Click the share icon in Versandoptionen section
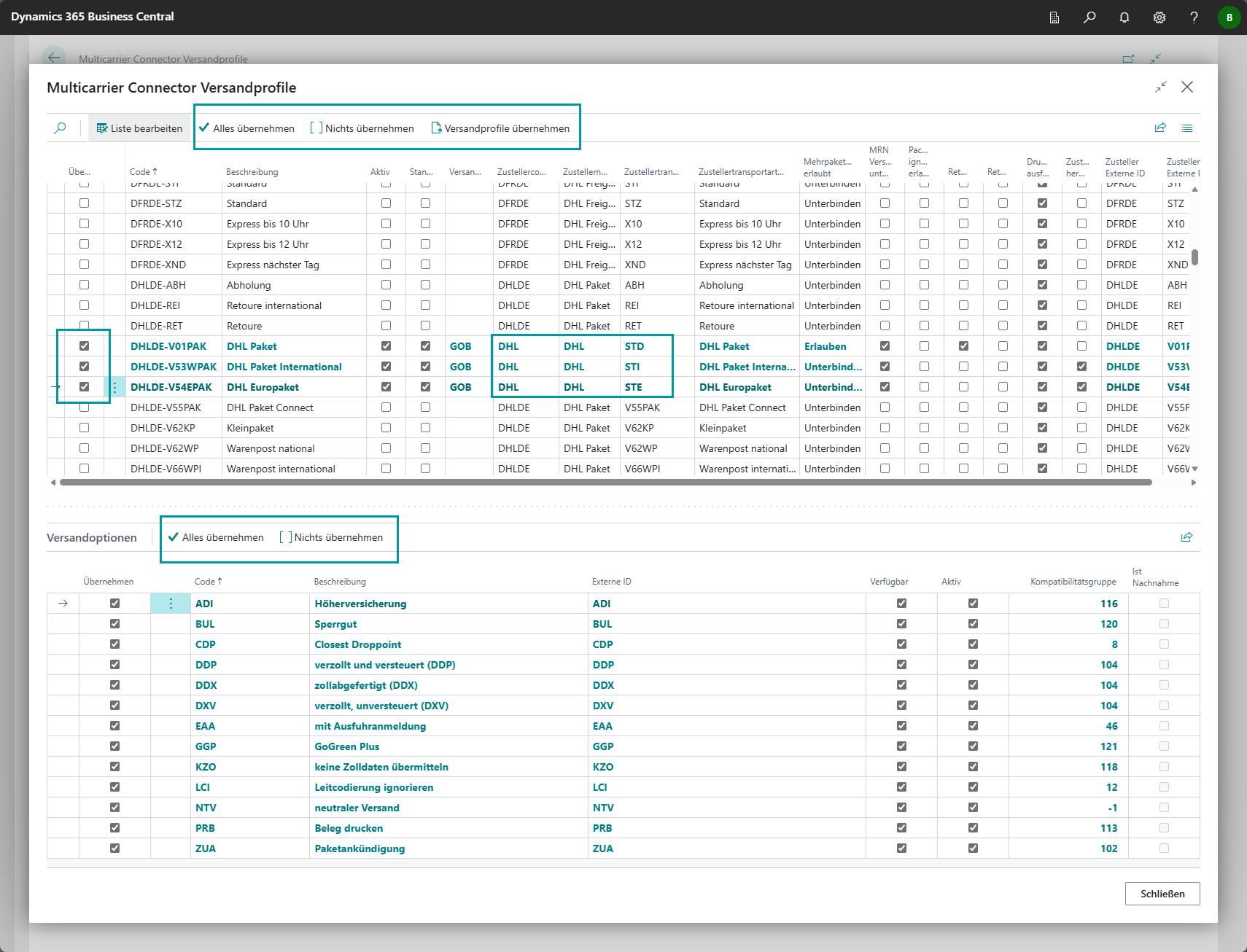 (x=1186, y=537)
